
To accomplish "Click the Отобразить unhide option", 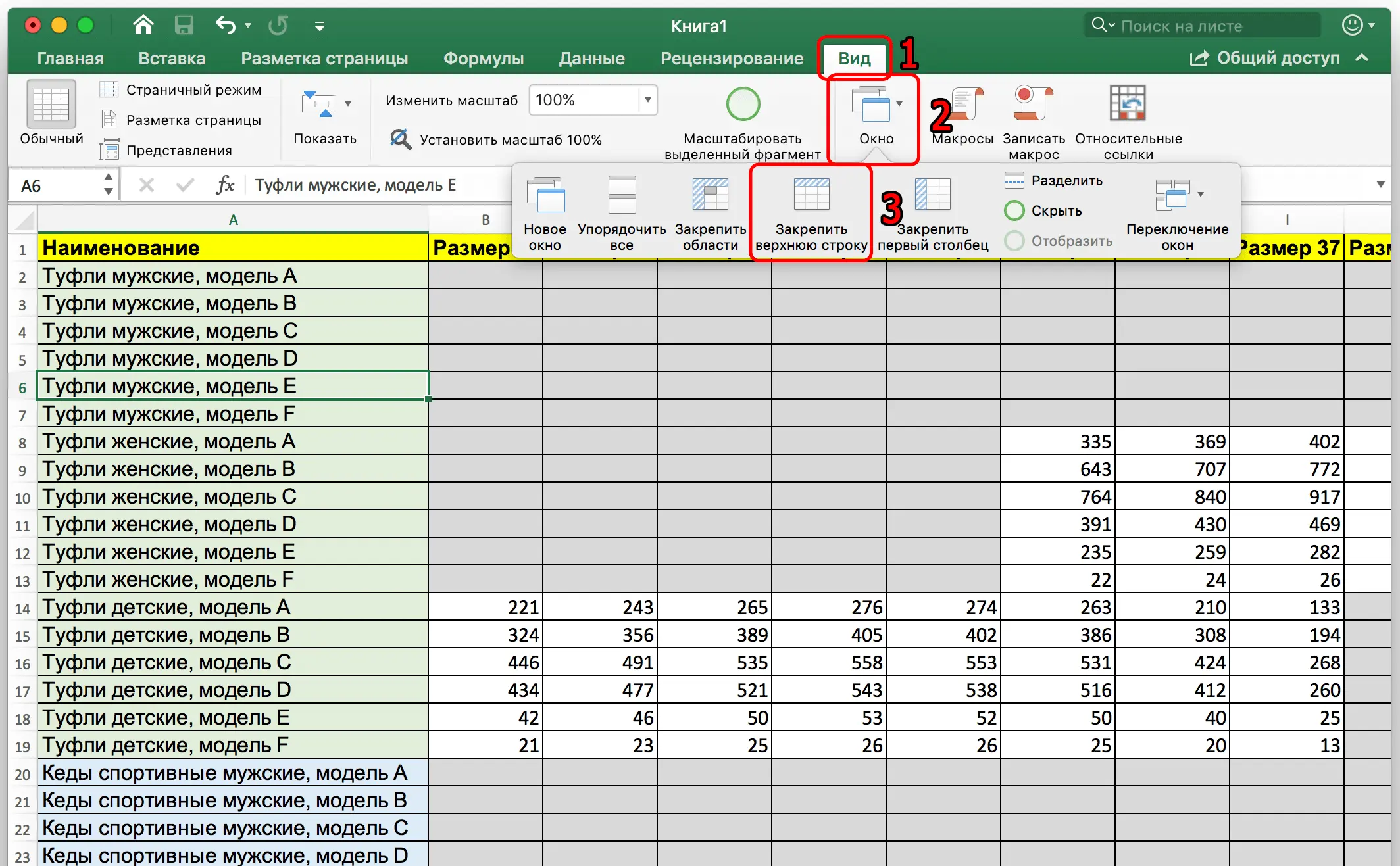I will pyautogui.click(x=1059, y=241).
